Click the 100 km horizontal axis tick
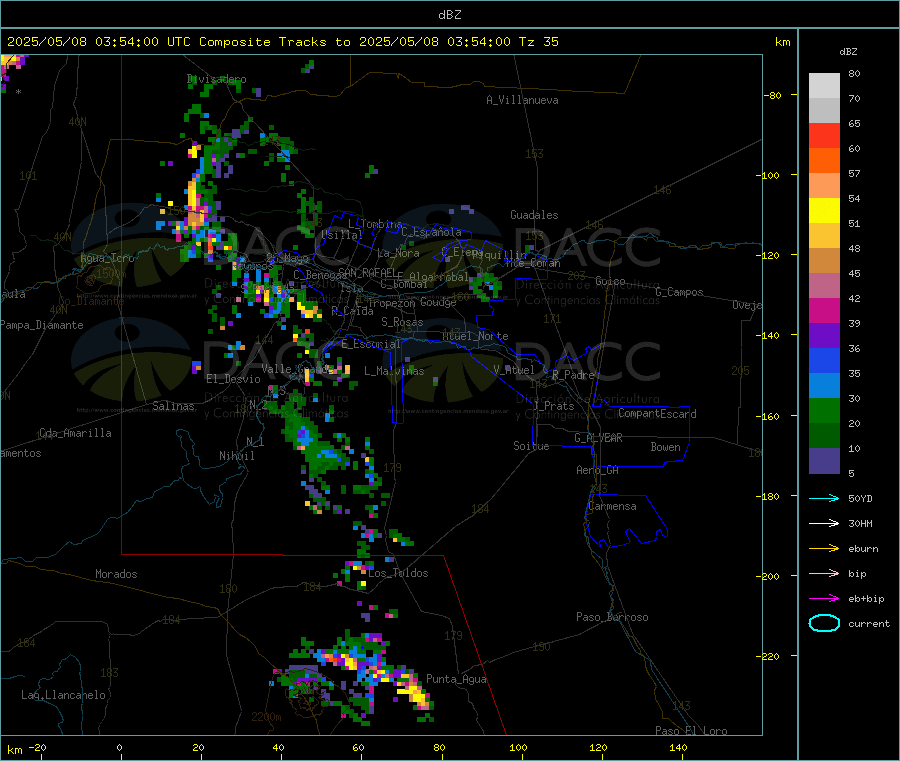This screenshot has width=900, height=761. (518, 748)
